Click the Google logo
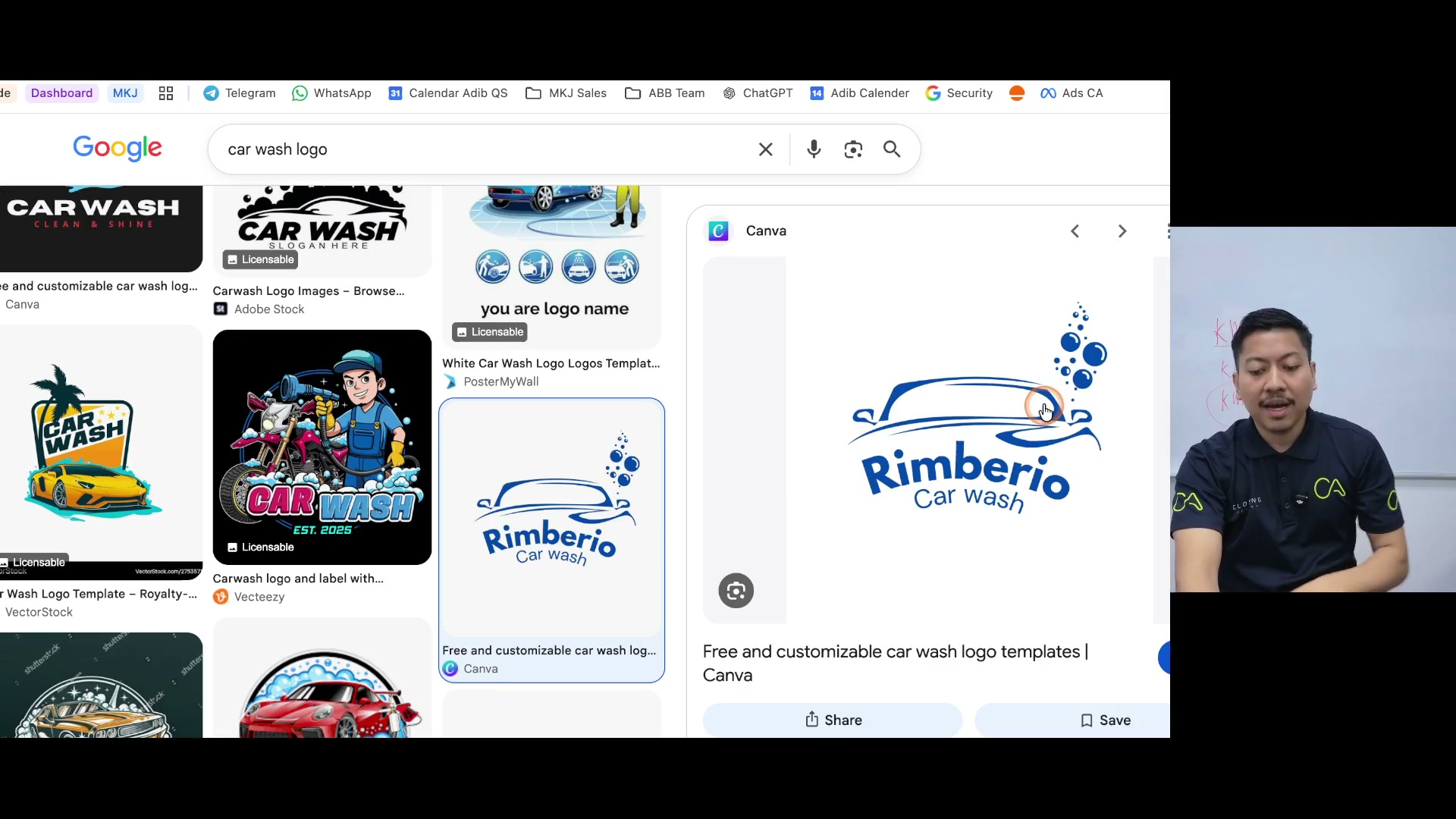This screenshot has height=819, width=1456. [x=118, y=148]
